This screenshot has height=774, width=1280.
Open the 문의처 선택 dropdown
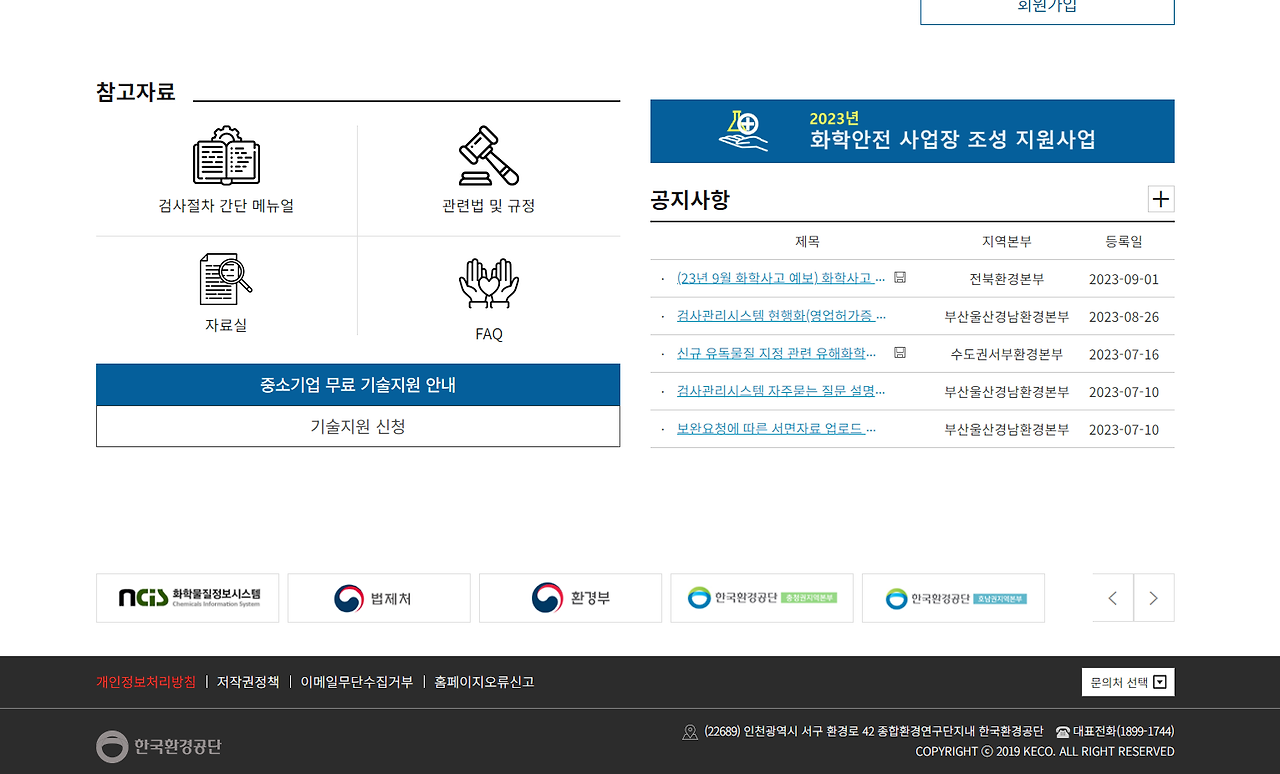(1128, 681)
